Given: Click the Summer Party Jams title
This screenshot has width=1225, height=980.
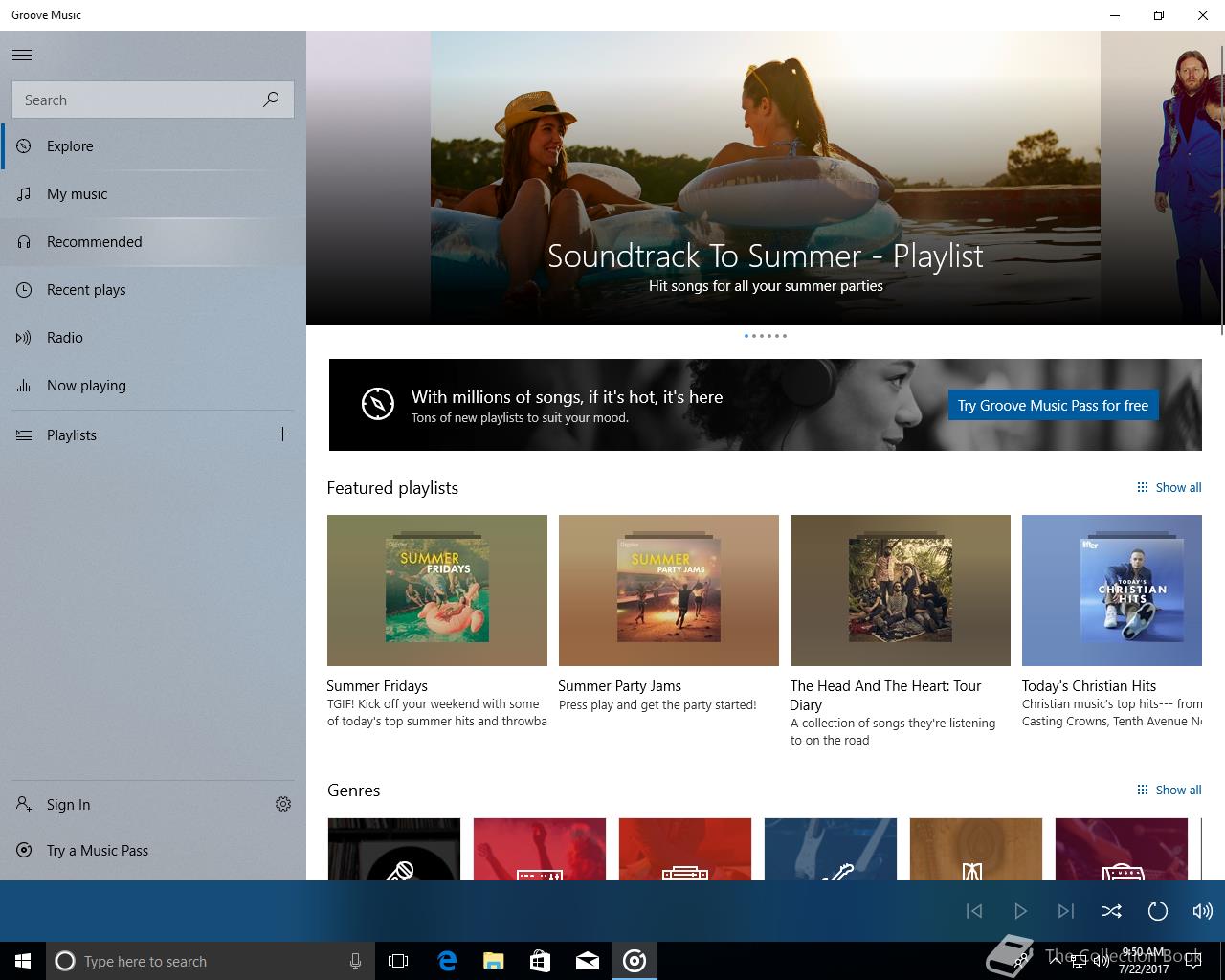Looking at the screenshot, I should (620, 686).
